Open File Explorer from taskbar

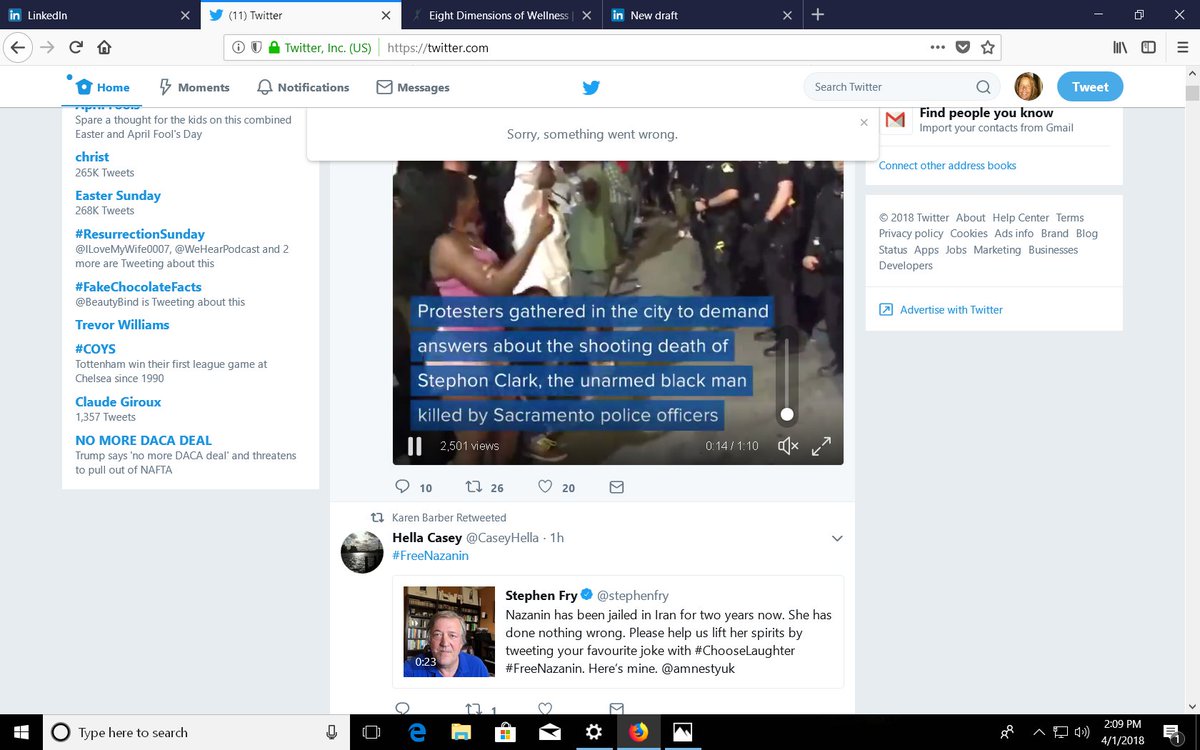[461, 732]
